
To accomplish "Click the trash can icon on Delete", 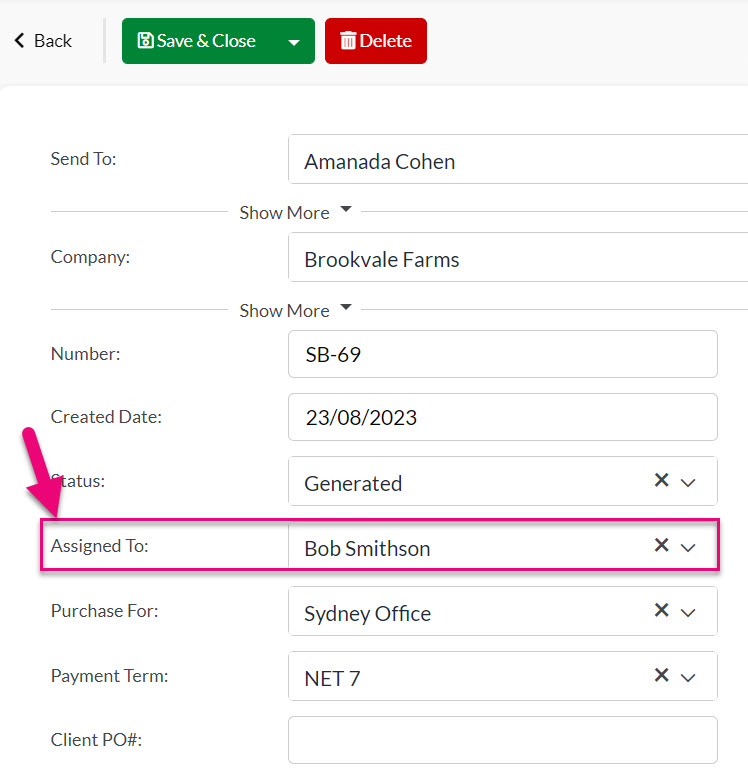I will point(348,40).
